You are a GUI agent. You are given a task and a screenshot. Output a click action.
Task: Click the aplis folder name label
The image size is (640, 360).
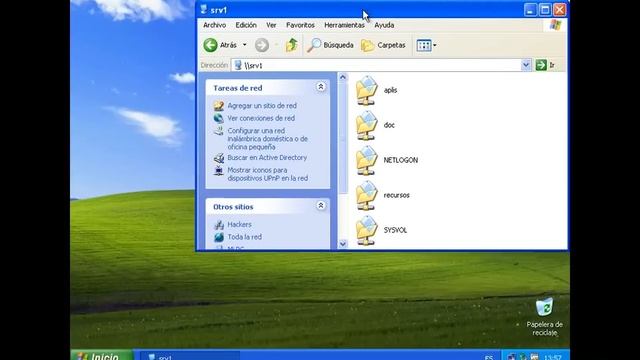[x=390, y=90]
